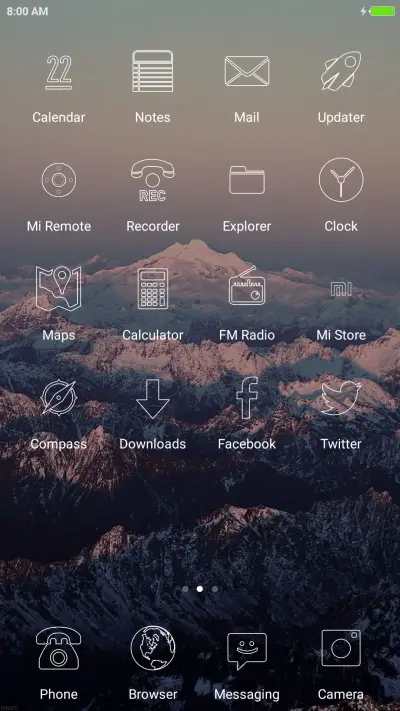The height and width of the screenshot is (711, 400).
Task: Launch the Camera dock icon
Action: tap(341, 648)
